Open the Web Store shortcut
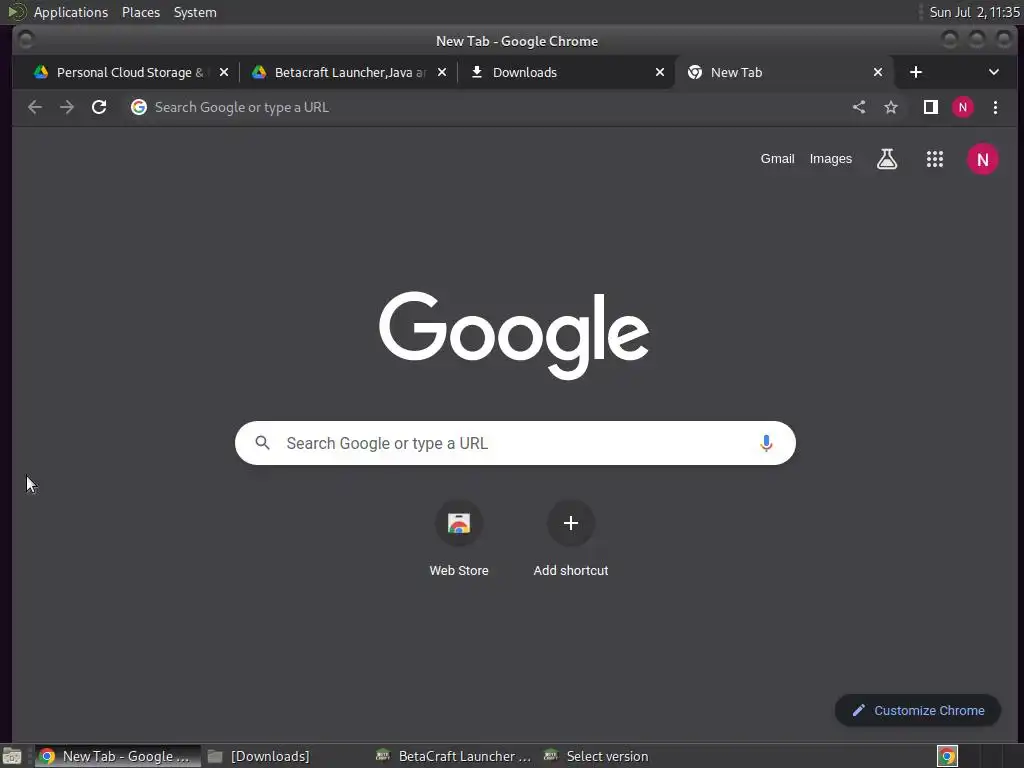Screen dimensions: 1024x768 coord(458,523)
